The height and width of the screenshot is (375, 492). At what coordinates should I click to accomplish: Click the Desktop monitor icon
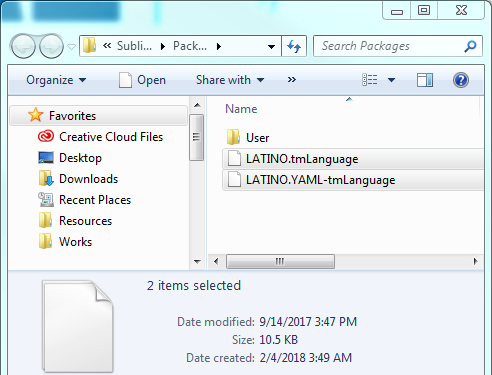pos(46,158)
